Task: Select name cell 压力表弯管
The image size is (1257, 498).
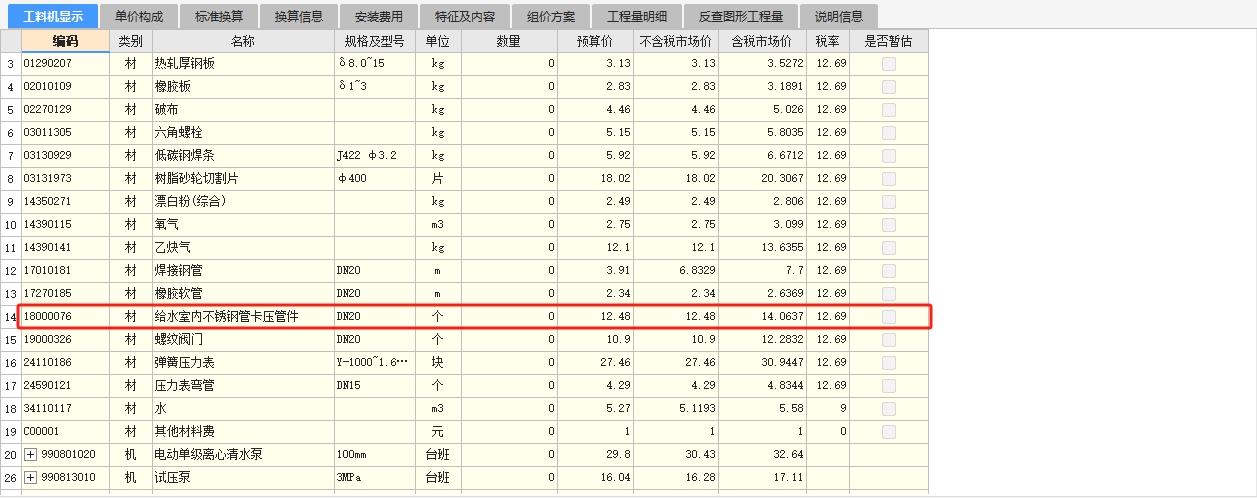Action: (243, 385)
